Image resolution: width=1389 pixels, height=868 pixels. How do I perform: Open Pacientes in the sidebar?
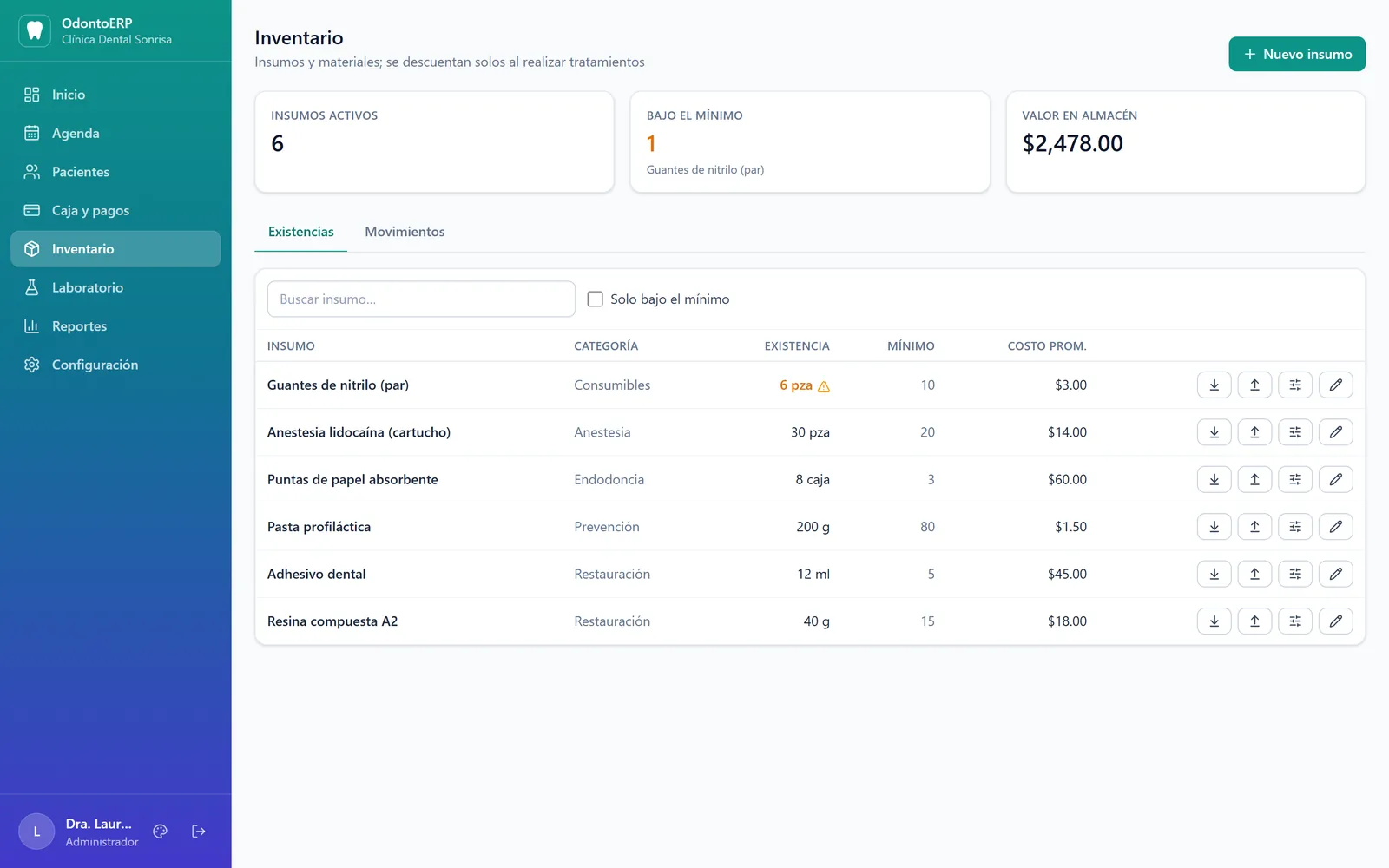point(115,172)
